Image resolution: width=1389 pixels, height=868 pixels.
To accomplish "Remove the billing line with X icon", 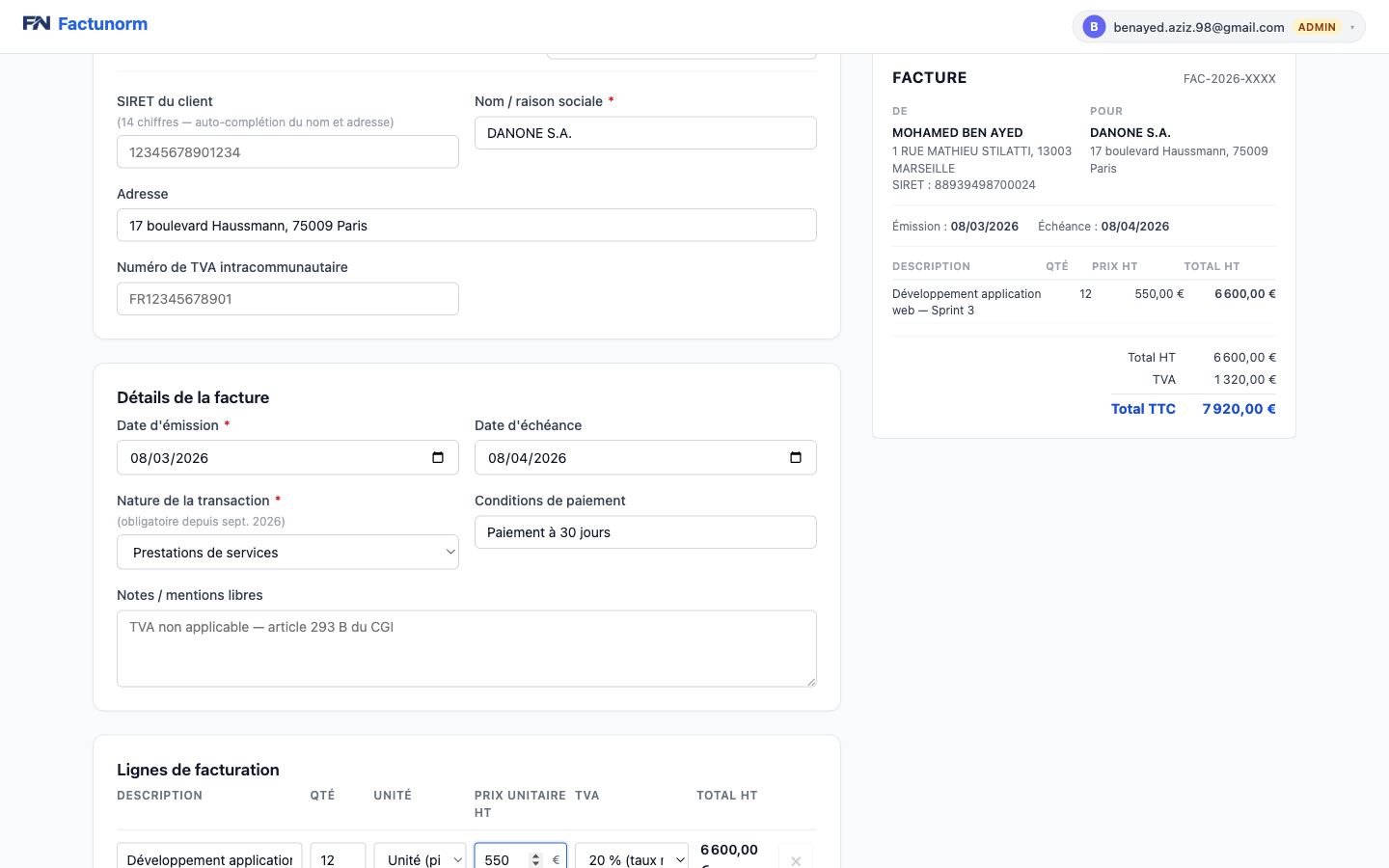I will pyautogui.click(x=796, y=859).
